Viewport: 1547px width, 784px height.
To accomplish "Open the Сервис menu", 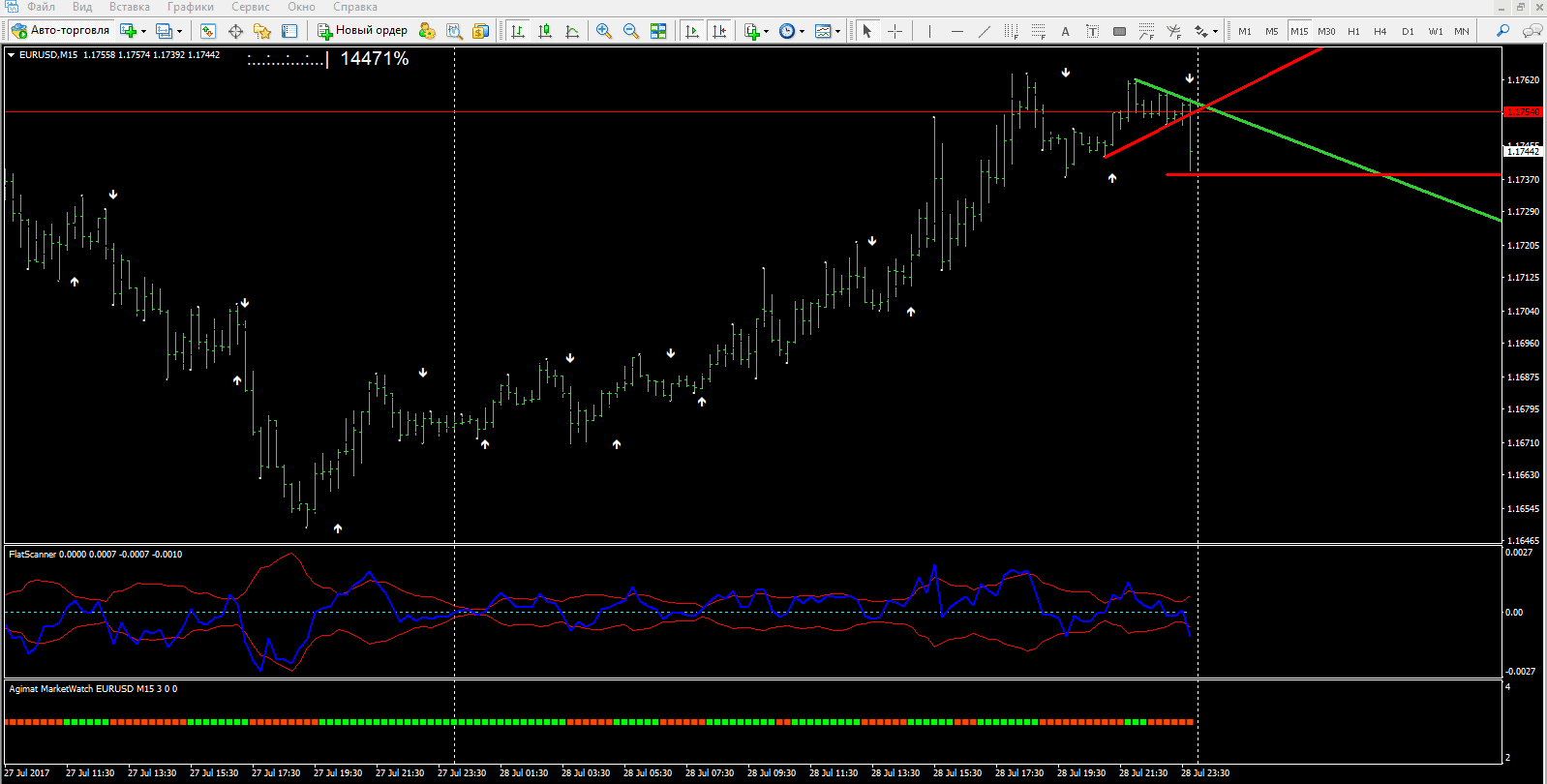I will point(251,7).
